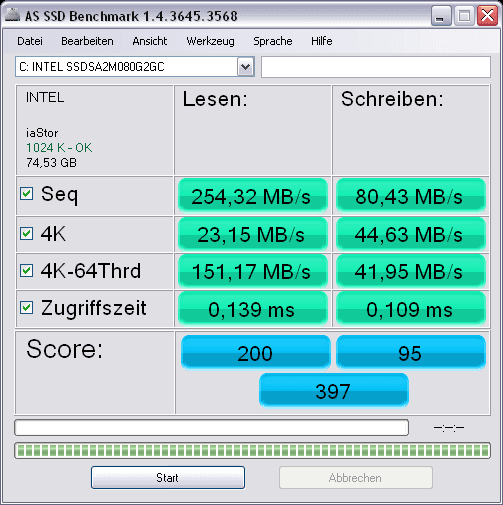Viewport: 503px width, 505px height.
Task: Maximize the benchmark window
Action: tap(464, 16)
